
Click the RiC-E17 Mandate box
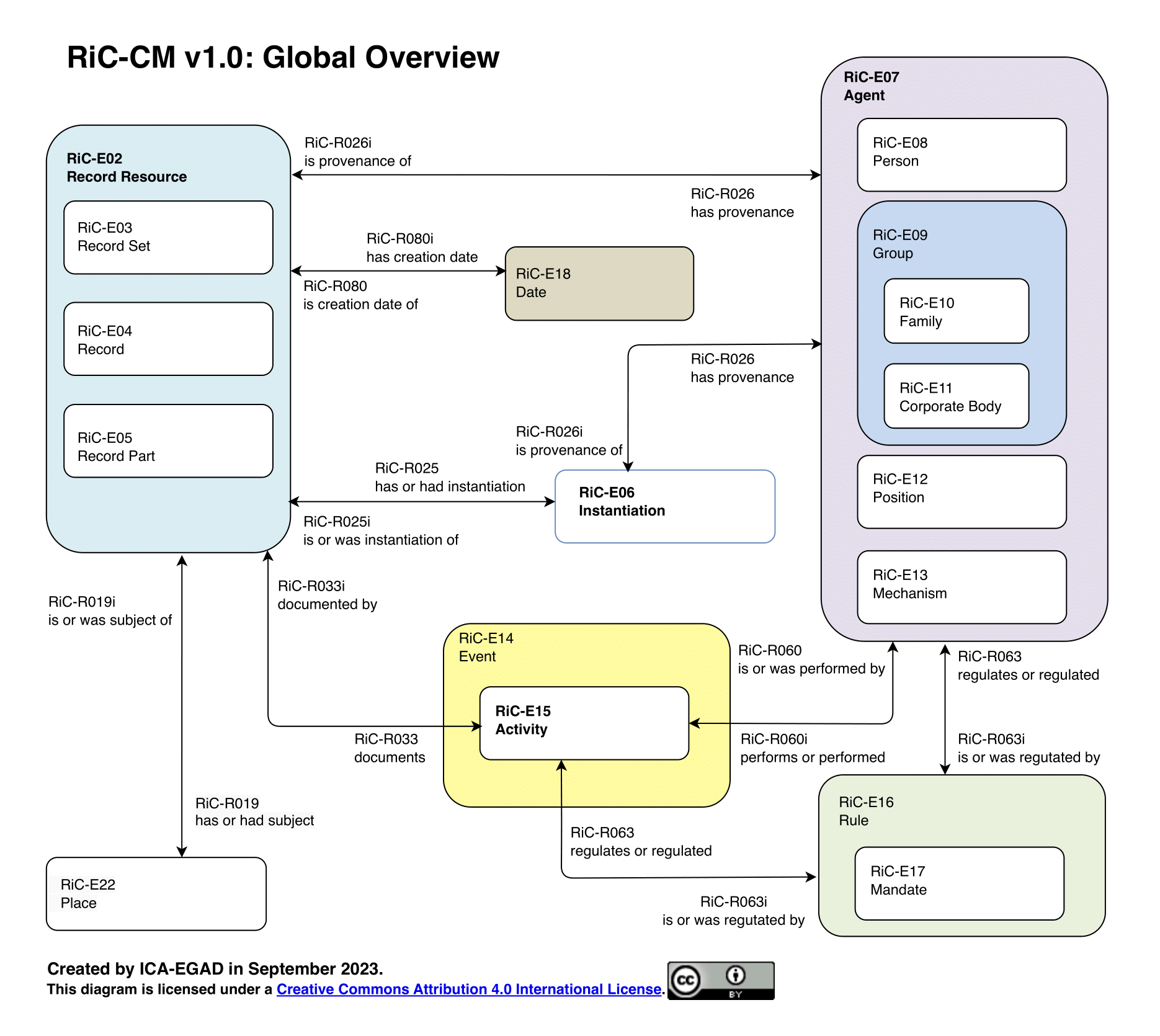[959, 883]
